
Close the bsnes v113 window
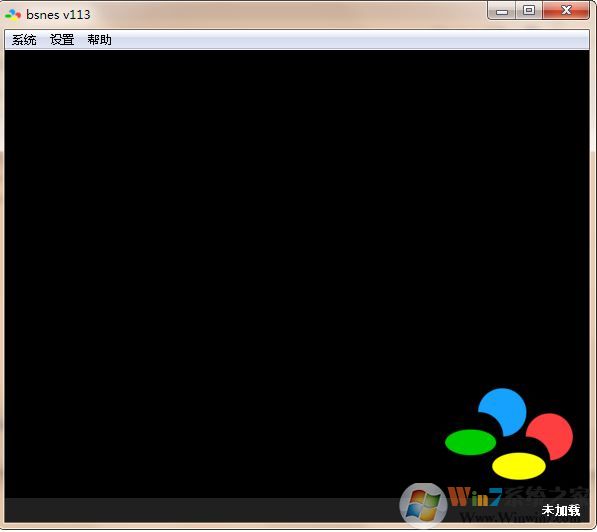[x=566, y=11]
